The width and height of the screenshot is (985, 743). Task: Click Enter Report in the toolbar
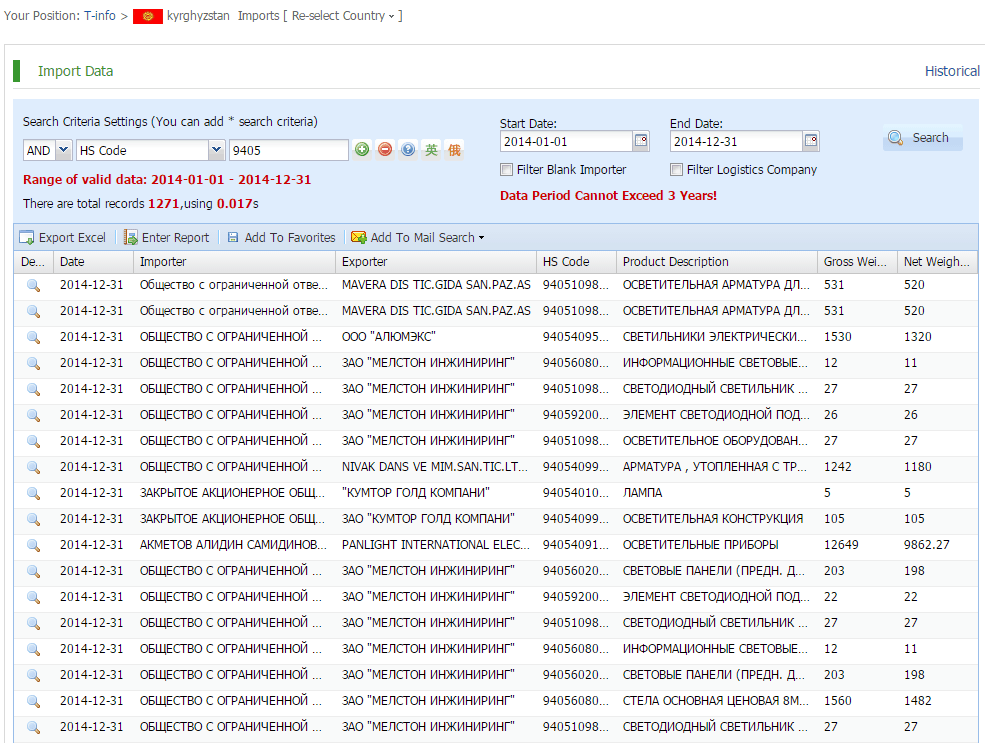[x=166, y=238]
